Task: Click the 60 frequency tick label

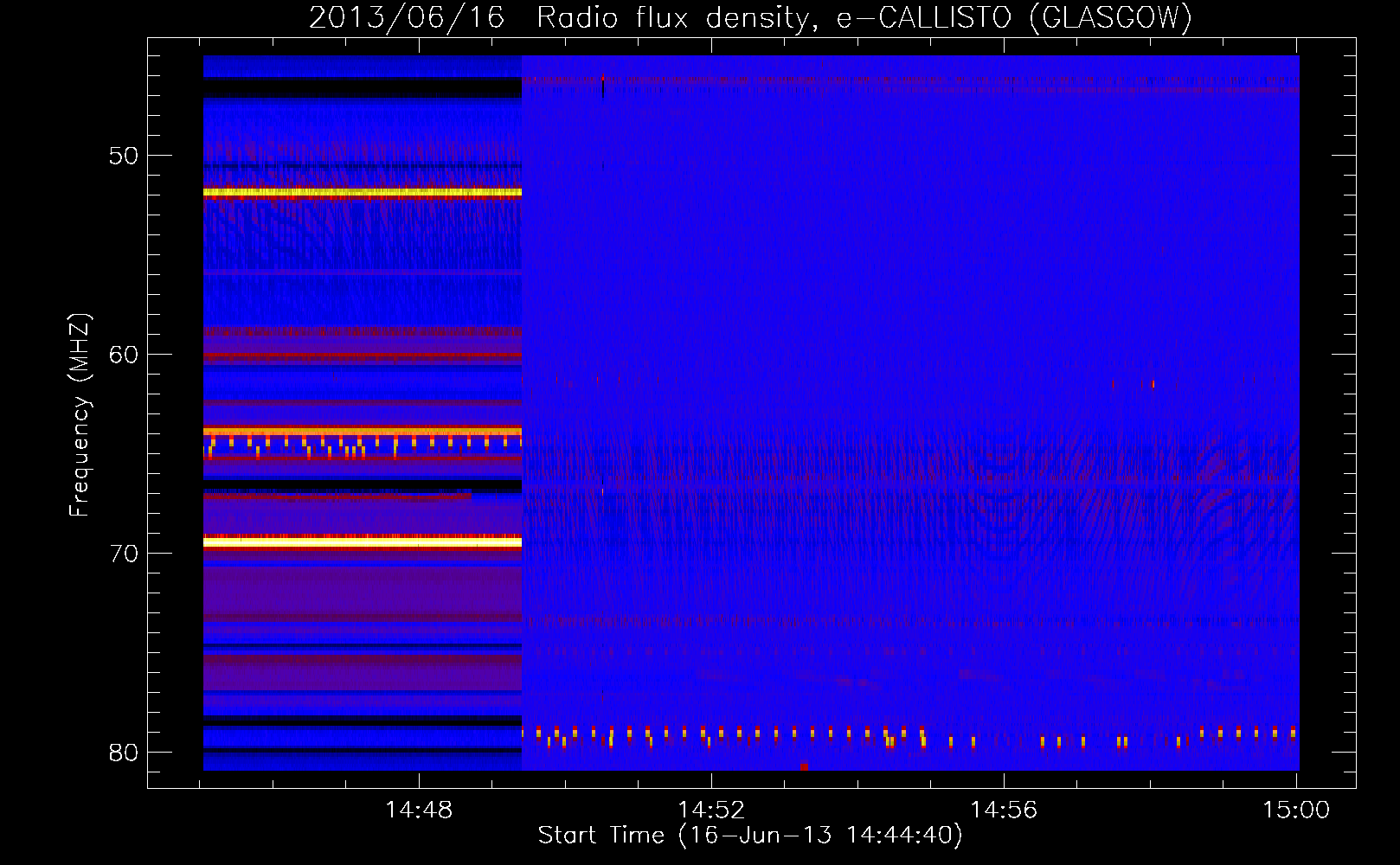Action: click(124, 355)
